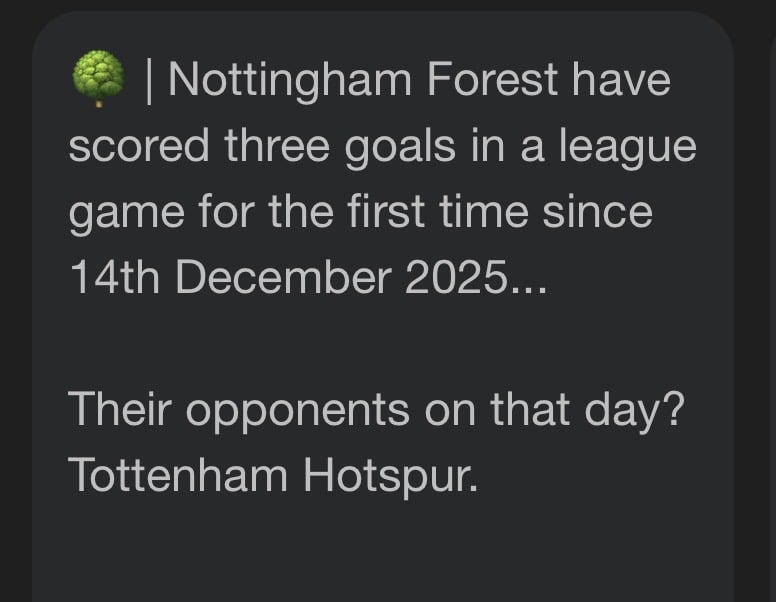This screenshot has height=602, width=776.
Task: Tap 'for the first time' text
Action: (x=368, y=213)
